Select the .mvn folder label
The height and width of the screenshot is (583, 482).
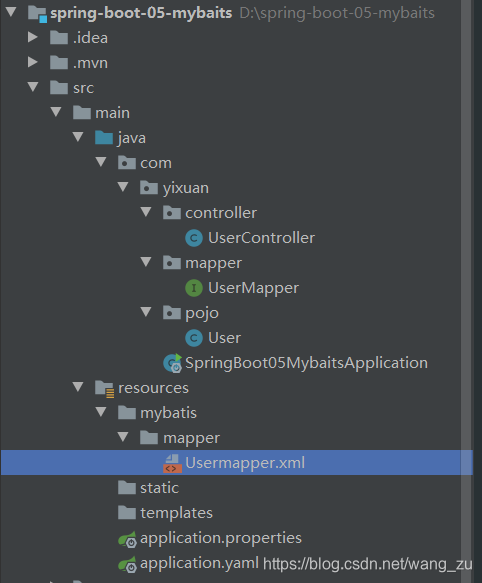point(90,63)
